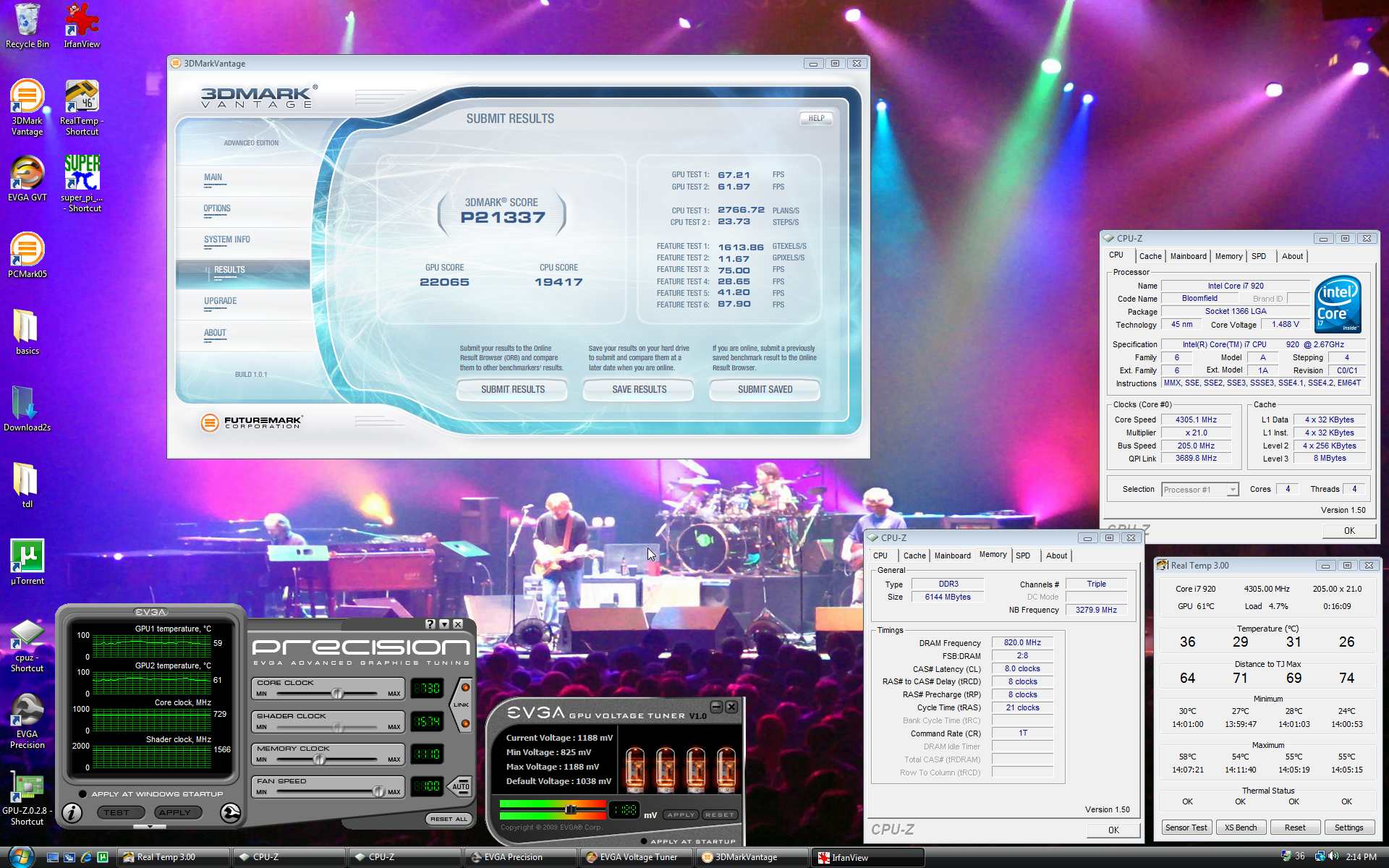Select the tdl folder icon

pyautogui.click(x=27, y=486)
